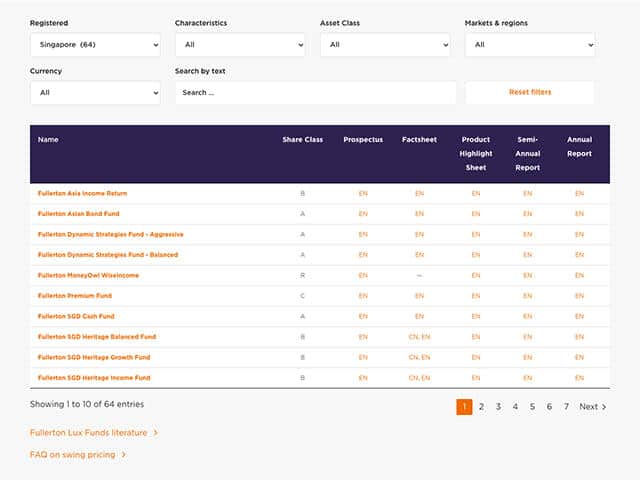
Task: Open CN, EN Factsheet for SGD Heritage Income Fund
Action: click(419, 378)
